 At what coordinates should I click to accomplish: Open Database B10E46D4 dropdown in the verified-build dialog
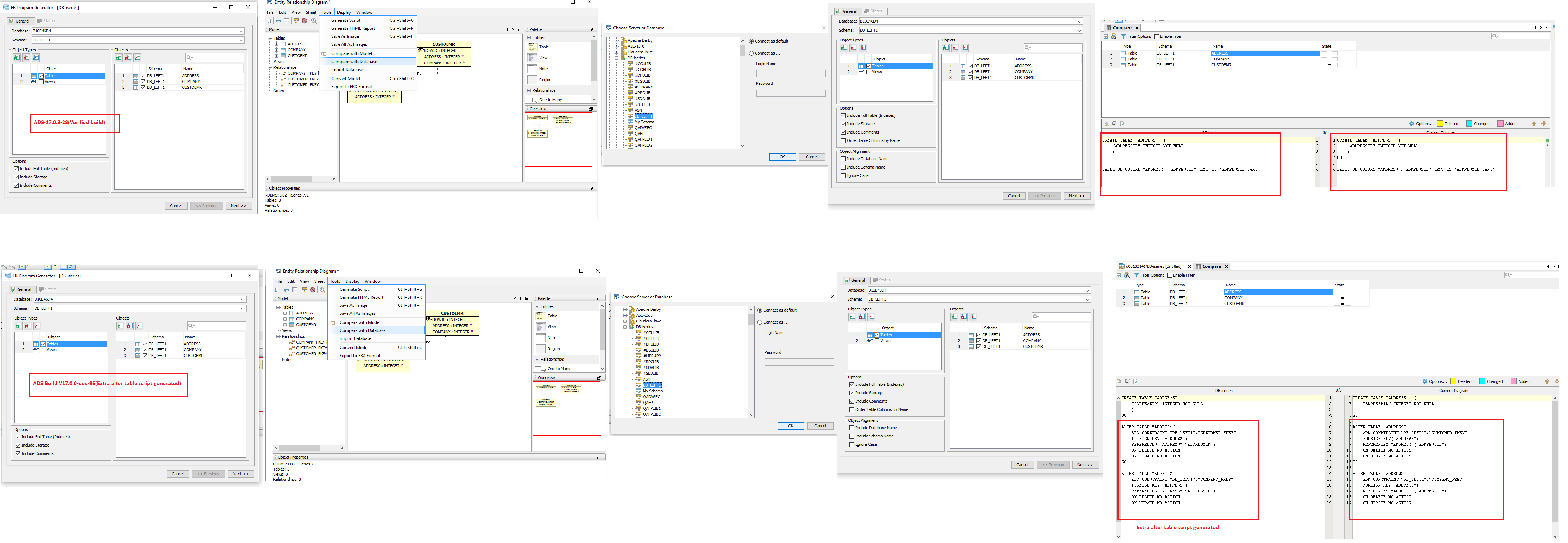(x=241, y=31)
